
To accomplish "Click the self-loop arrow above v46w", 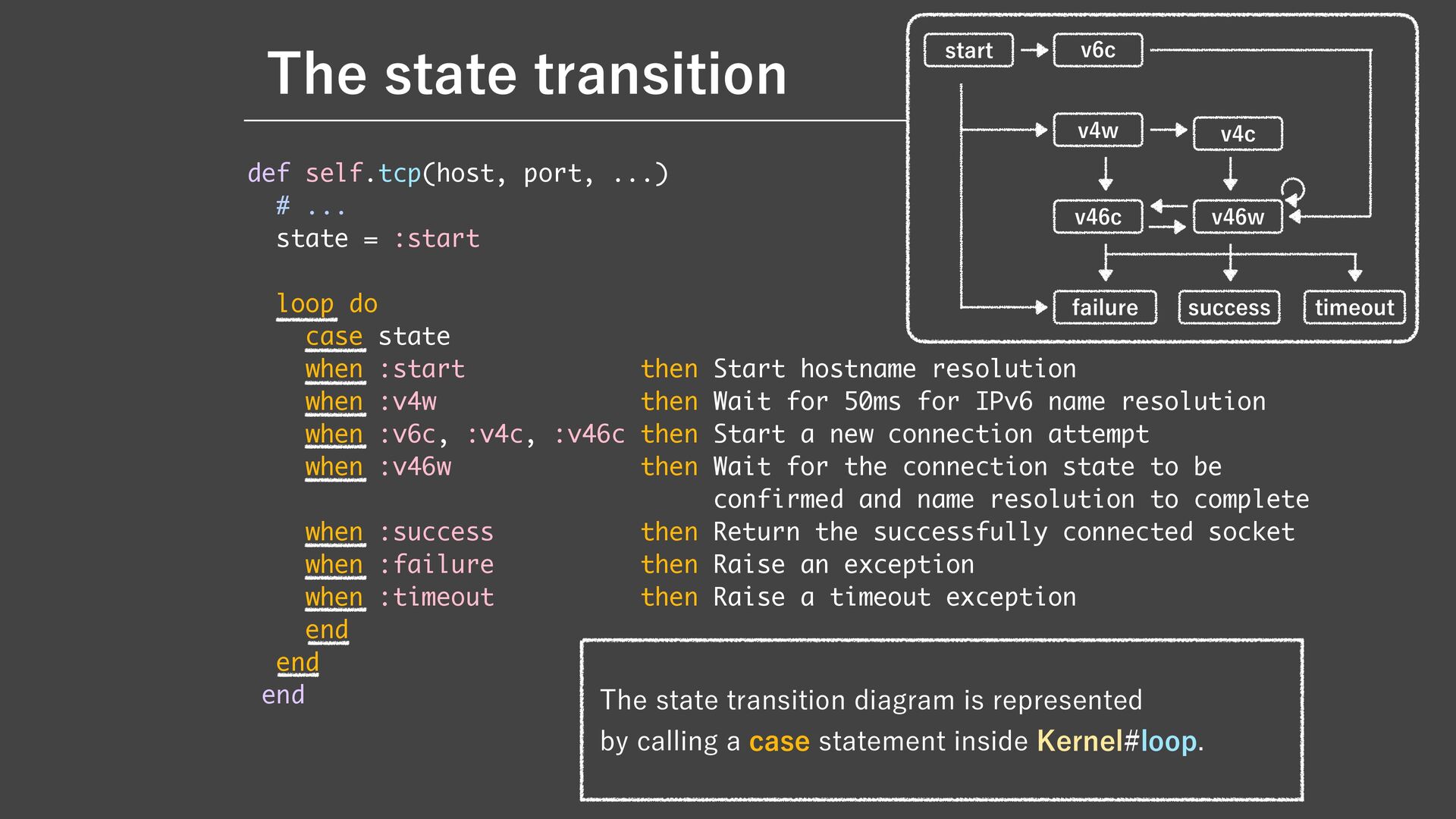I will [1293, 189].
